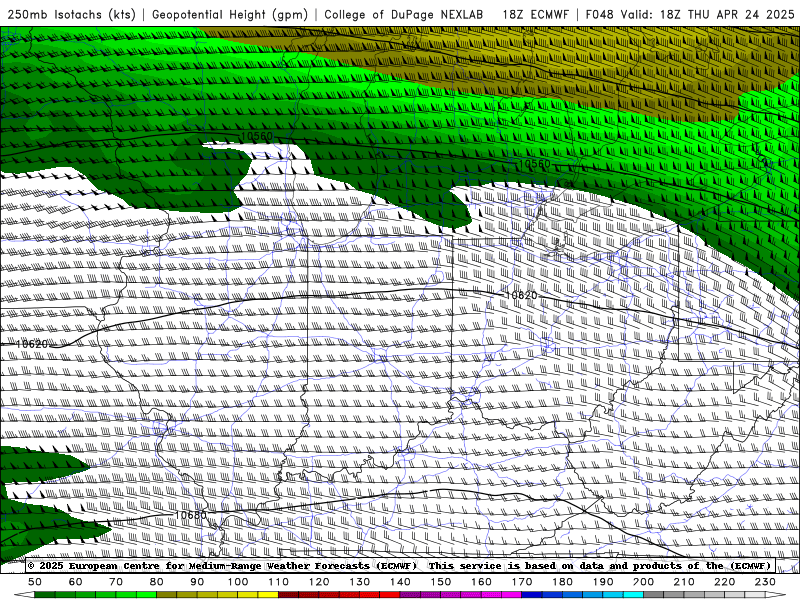The image size is (800, 600).
Task: Click the 200 knot colorbar label
Action: tap(644, 582)
